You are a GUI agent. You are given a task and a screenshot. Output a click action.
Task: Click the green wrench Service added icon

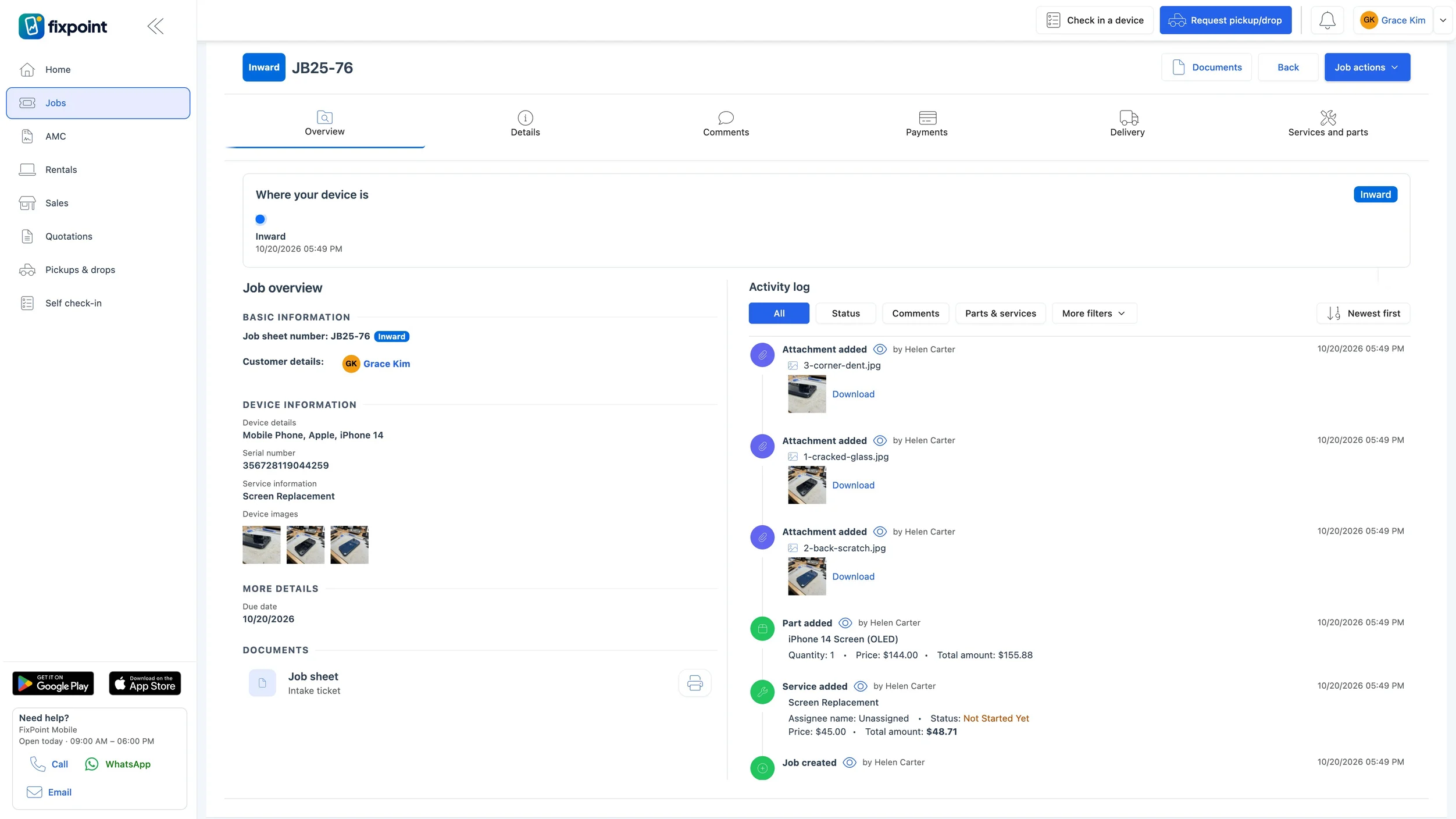[x=762, y=692]
